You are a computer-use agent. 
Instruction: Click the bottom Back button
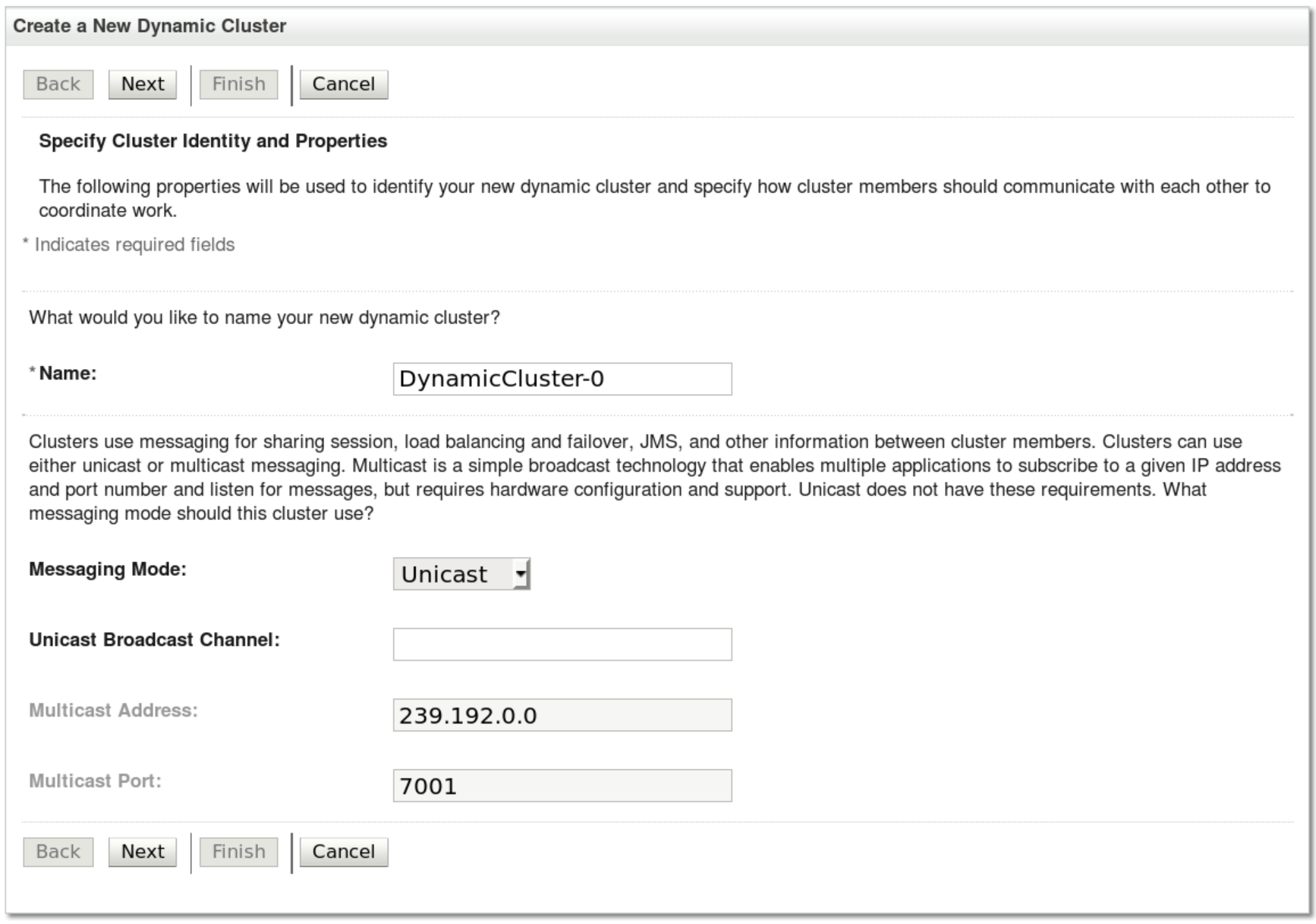pyautogui.click(x=58, y=852)
